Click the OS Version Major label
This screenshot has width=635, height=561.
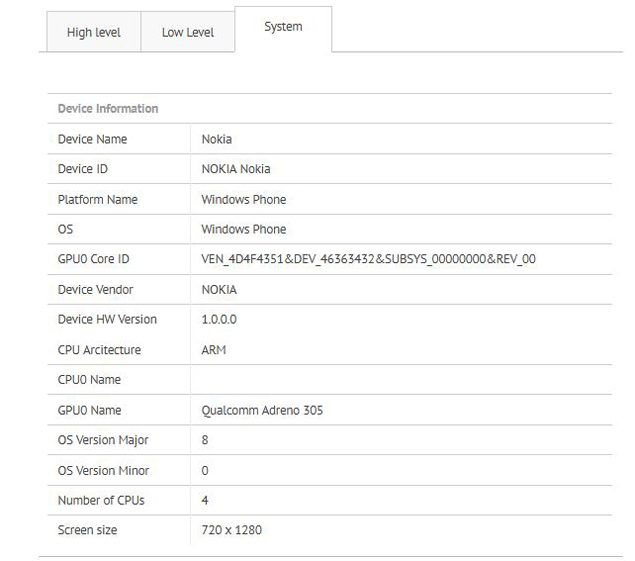(x=103, y=440)
